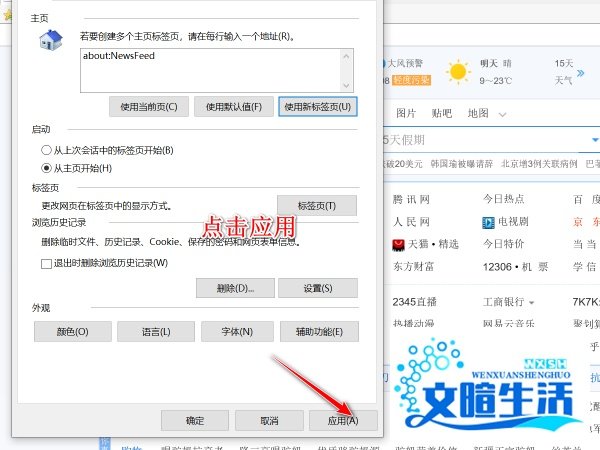Open the 颜色(O) appearance button

click(x=73, y=331)
